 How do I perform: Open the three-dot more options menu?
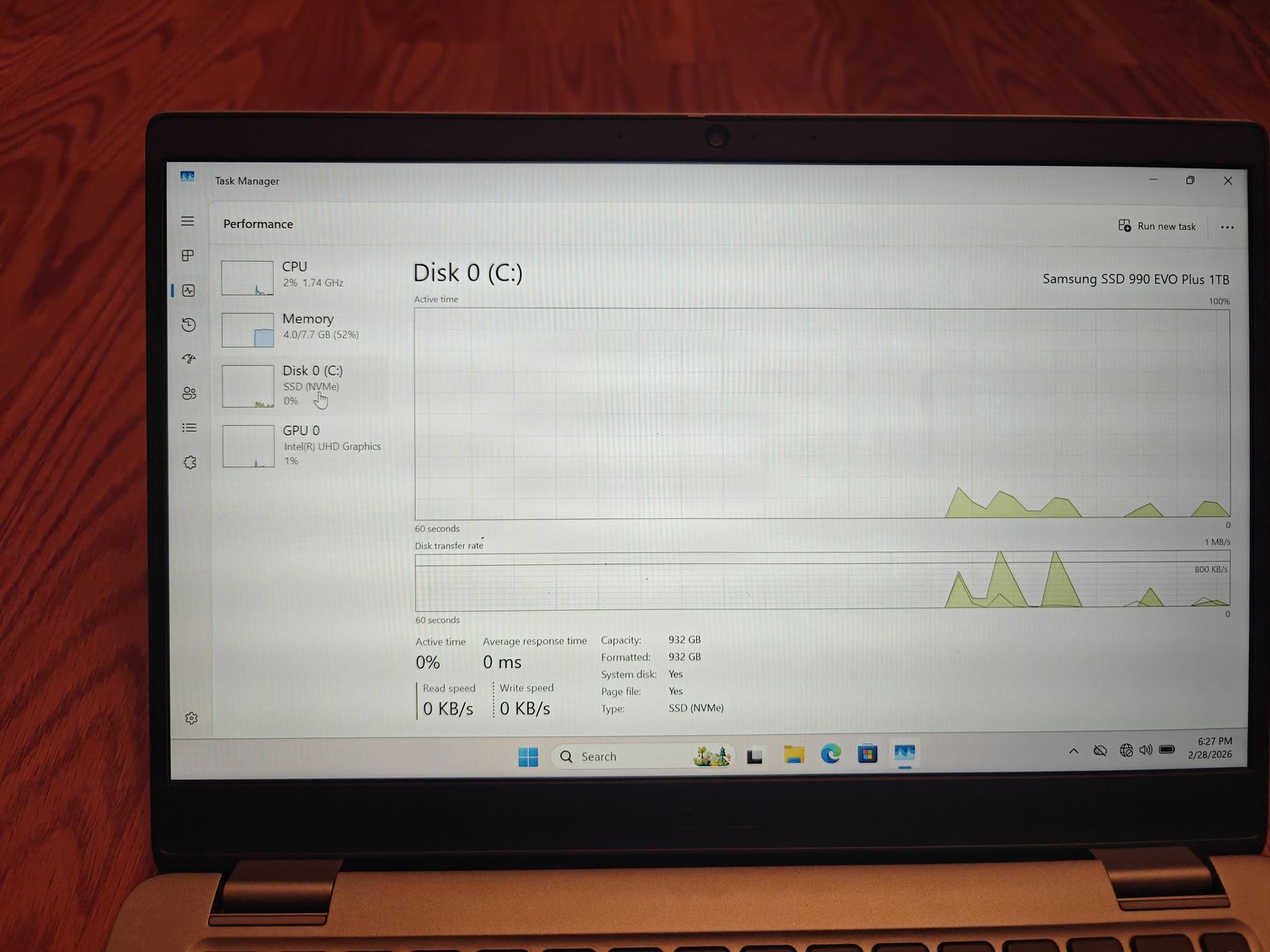1227,227
